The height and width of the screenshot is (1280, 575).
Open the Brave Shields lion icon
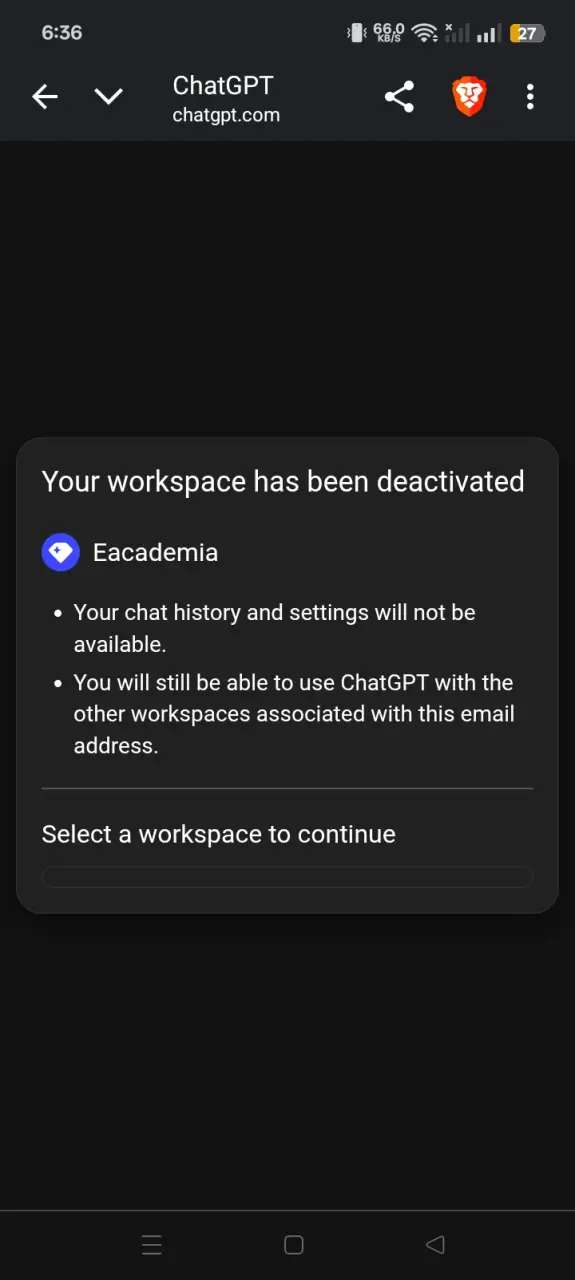pyautogui.click(x=469, y=97)
